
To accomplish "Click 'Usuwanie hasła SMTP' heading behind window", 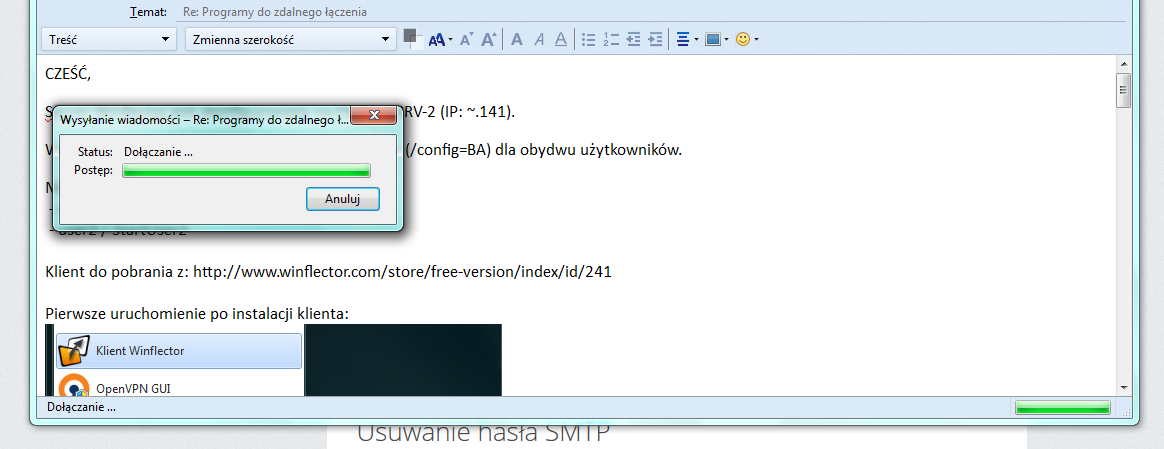I will point(484,433).
